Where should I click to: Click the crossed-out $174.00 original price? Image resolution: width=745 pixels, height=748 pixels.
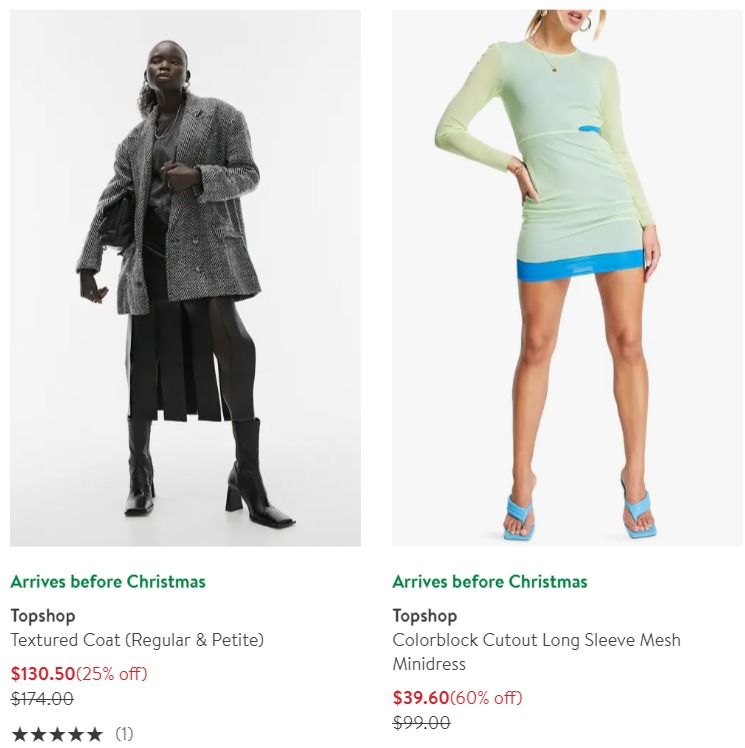point(42,699)
